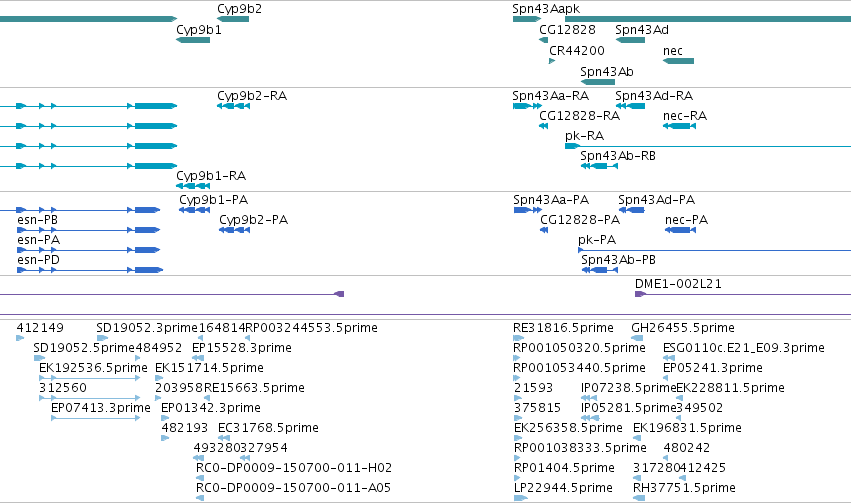The image size is (851, 503).
Task: Select the DME1-002L21 clone label
Action: click(678, 284)
